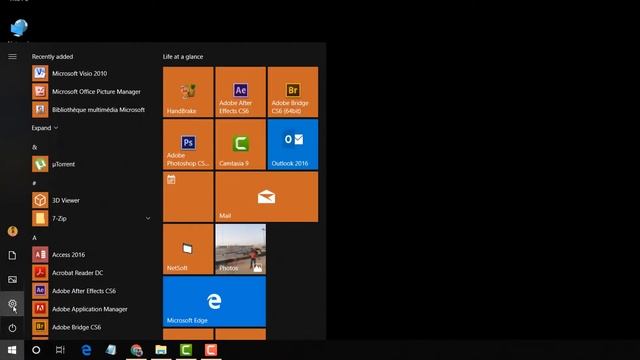Launch the Microsoft Edge tile
The width and height of the screenshot is (640, 360).
(x=214, y=301)
